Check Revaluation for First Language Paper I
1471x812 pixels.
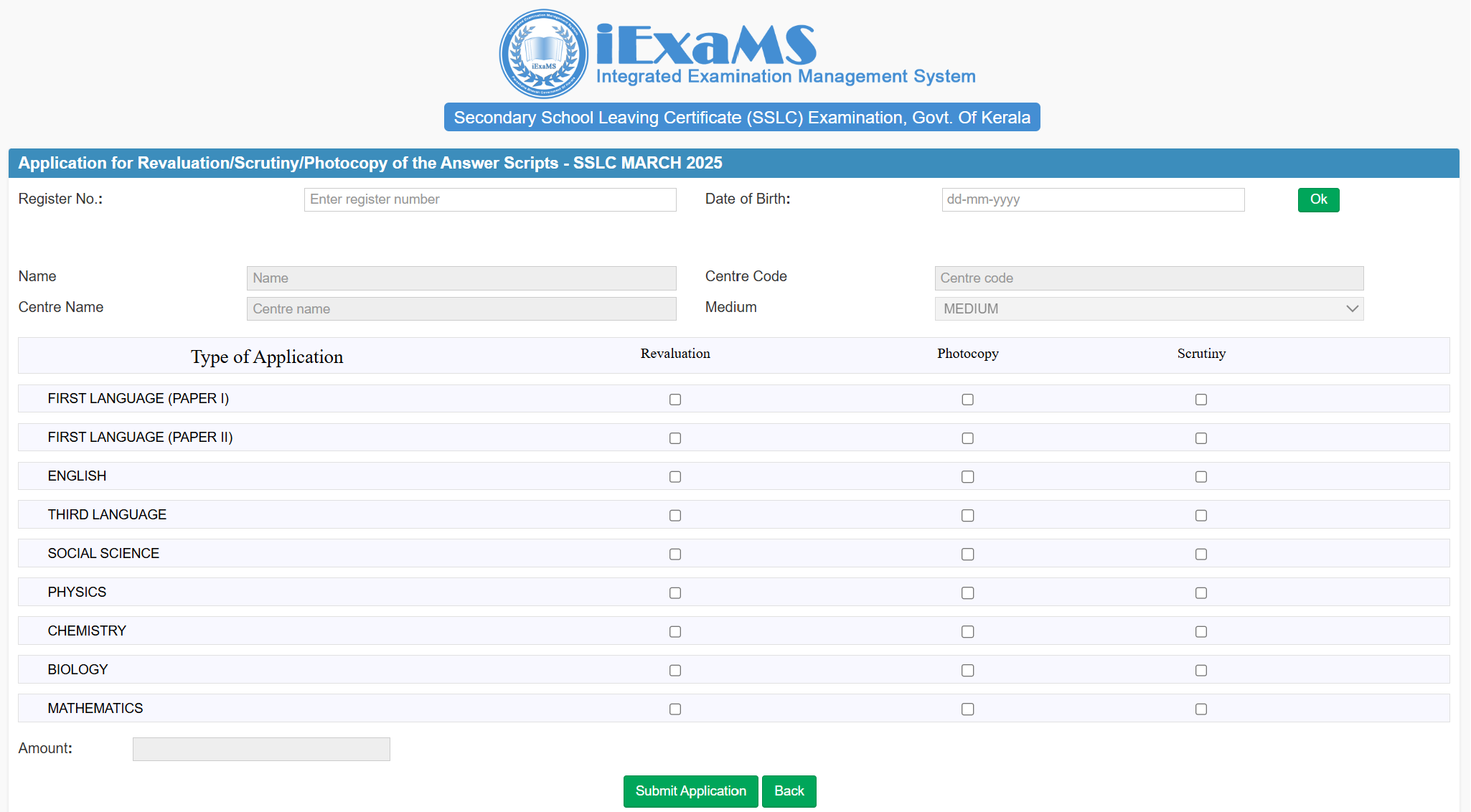click(x=675, y=400)
